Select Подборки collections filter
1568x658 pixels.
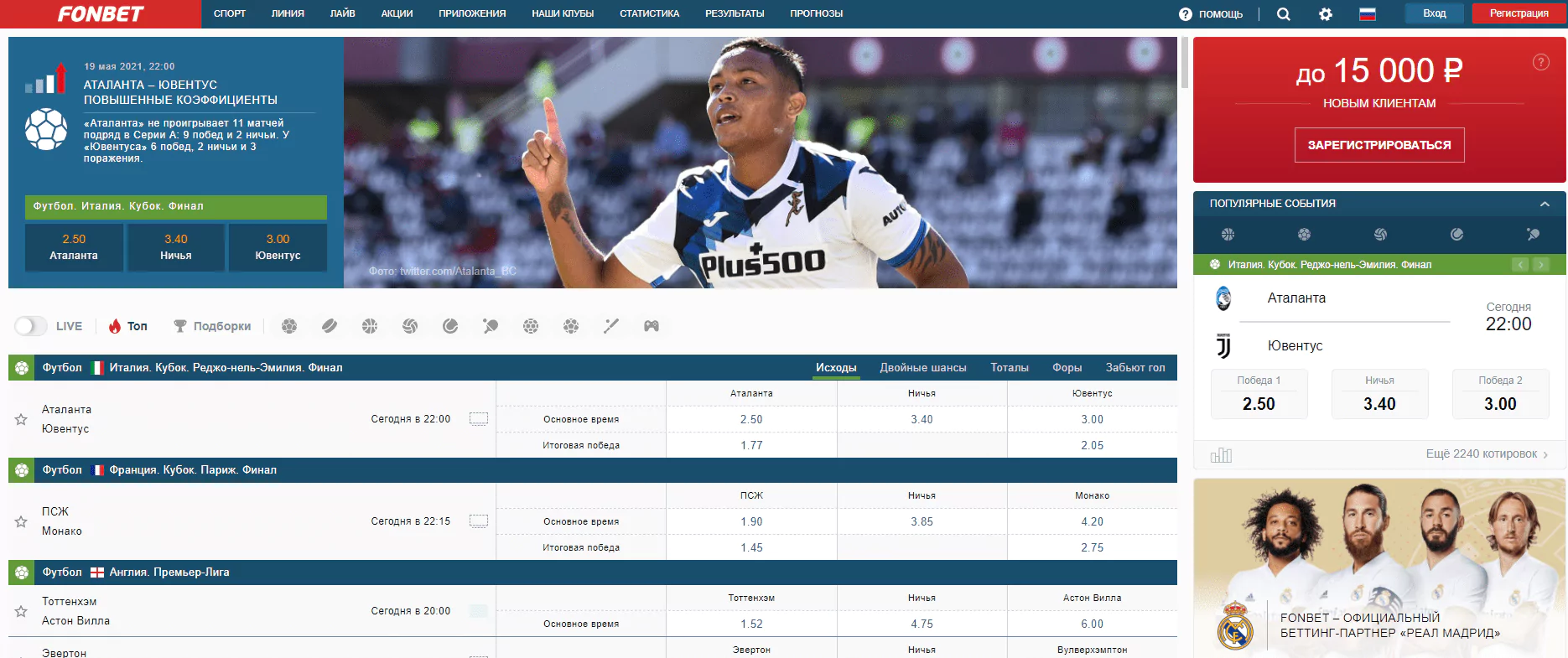(x=213, y=326)
